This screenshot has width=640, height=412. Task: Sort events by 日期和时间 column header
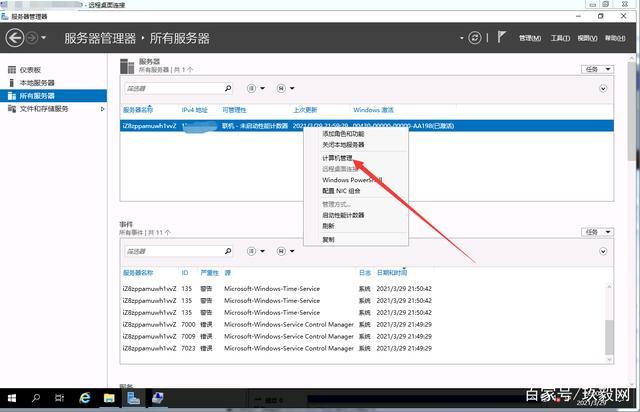coord(392,273)
